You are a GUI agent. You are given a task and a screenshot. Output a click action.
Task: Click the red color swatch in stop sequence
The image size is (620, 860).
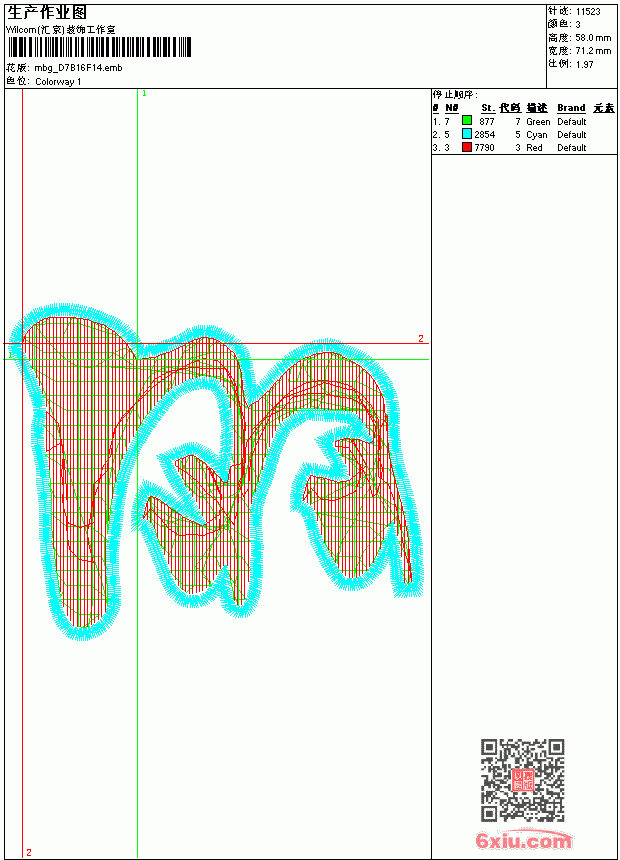coord(467,147)
